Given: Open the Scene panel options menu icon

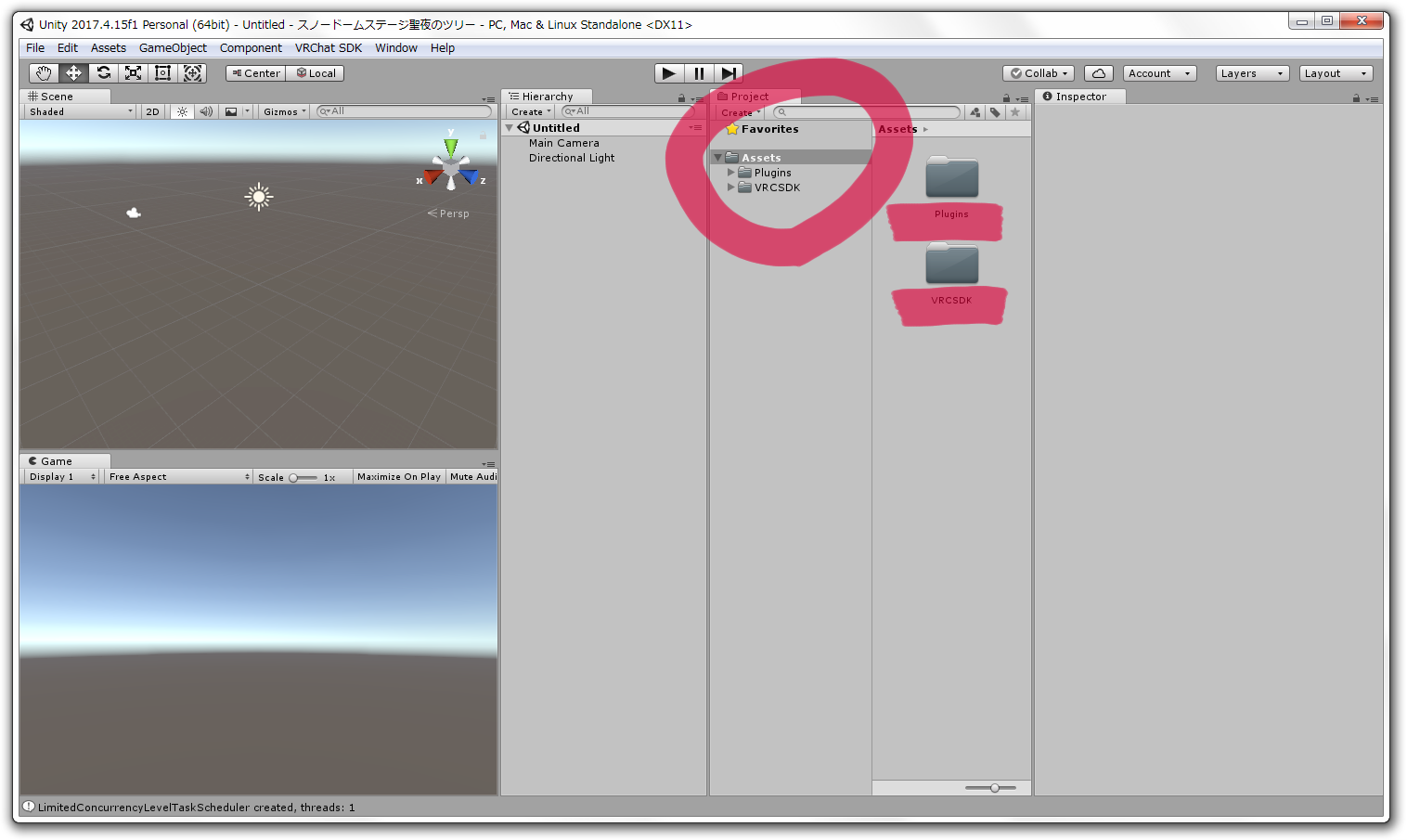Looking at the screenshot, I should click(x=488, y=99).
